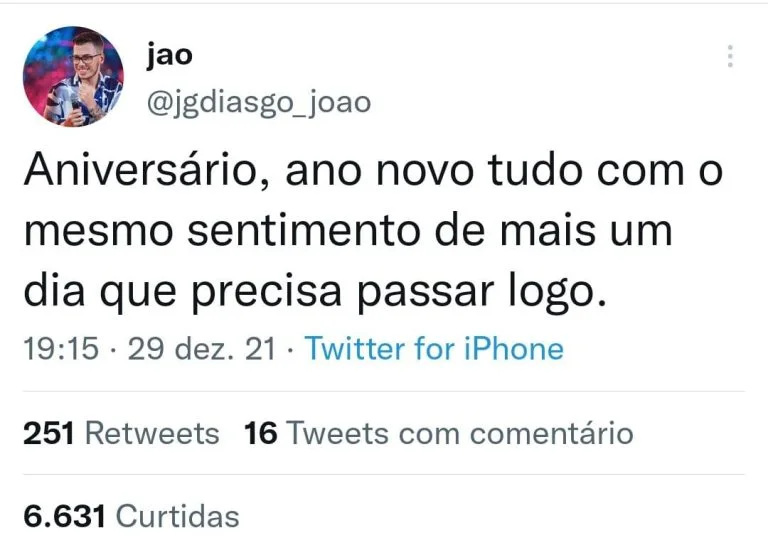Open Tweets com comentário list
Image resolution: width=768 pixels, height=545 pixels.
point(460,434)
